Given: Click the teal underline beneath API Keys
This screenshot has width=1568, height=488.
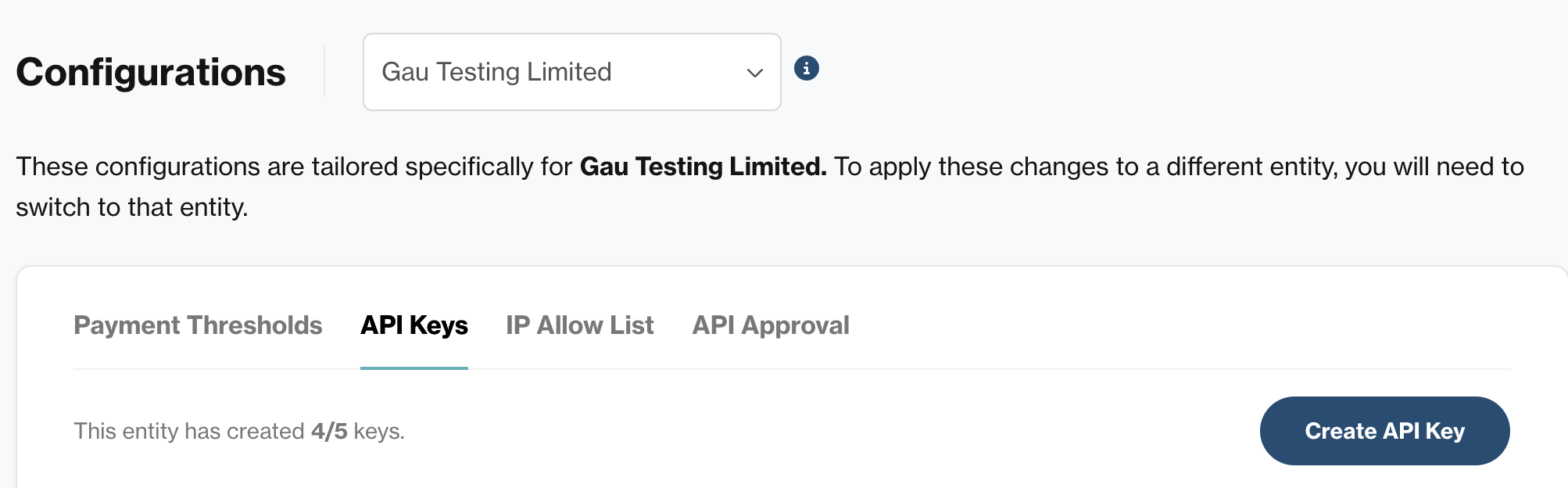Looking at the screenshot, I should [x=414, y=368].
